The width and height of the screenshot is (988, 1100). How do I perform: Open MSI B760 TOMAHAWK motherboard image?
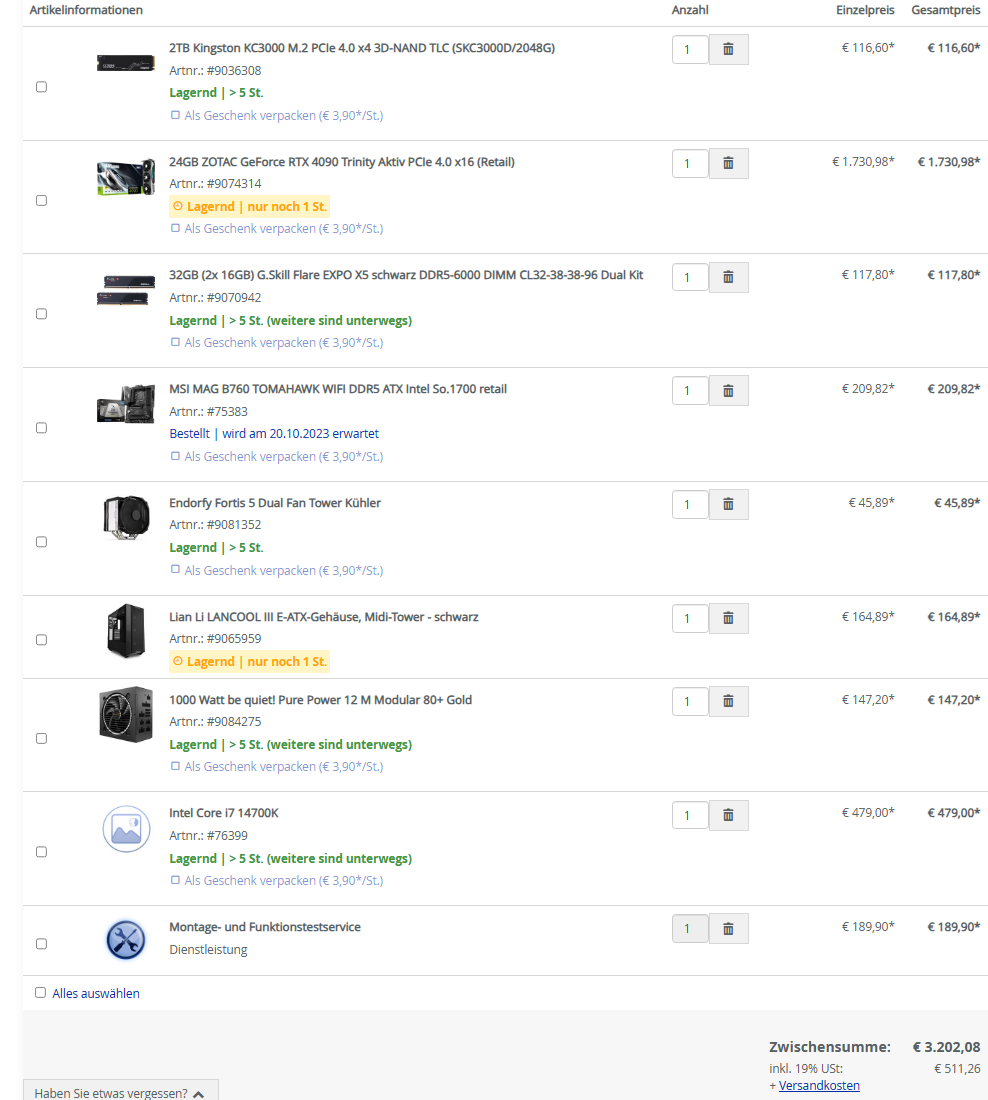tap(126, 404)
